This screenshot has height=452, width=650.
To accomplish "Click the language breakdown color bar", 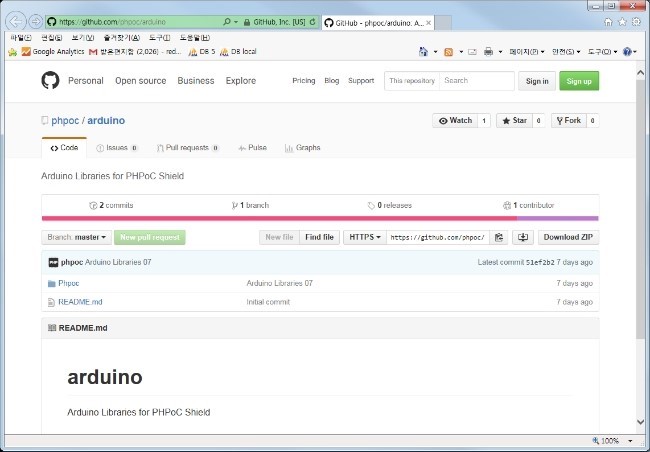I will pyautogui.click(x=320, y=217).
